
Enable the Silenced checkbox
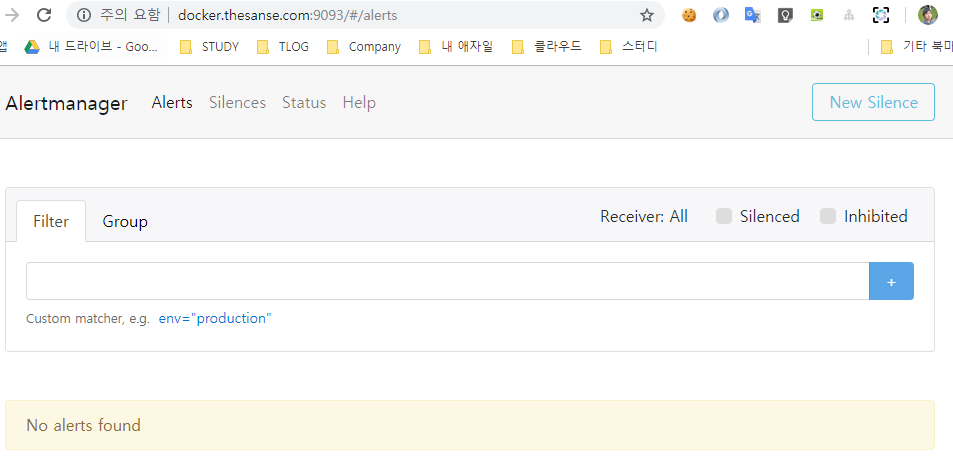click(x=724, y=217)
